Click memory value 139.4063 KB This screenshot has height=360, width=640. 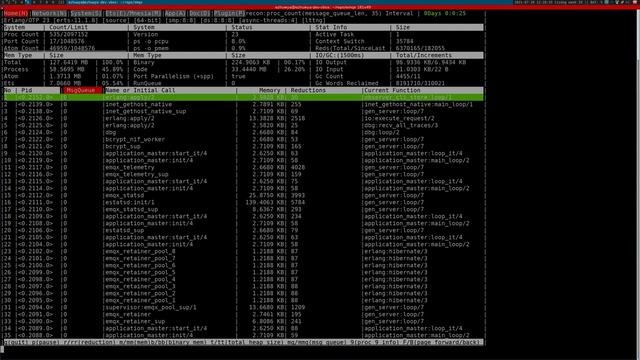(x=266, y=202)
